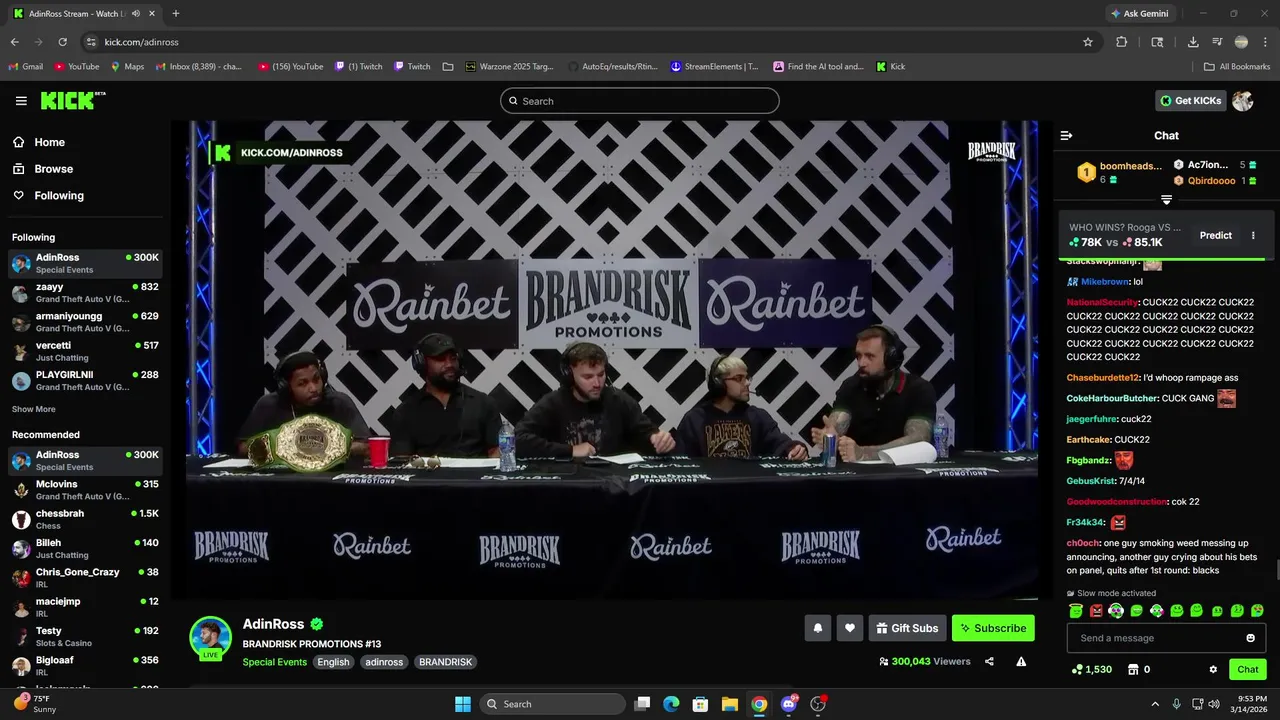This screenshot has height=720, width=1280.
Task: Collapse chat panel with arrow icon
Action: (x=1066, y=135)
